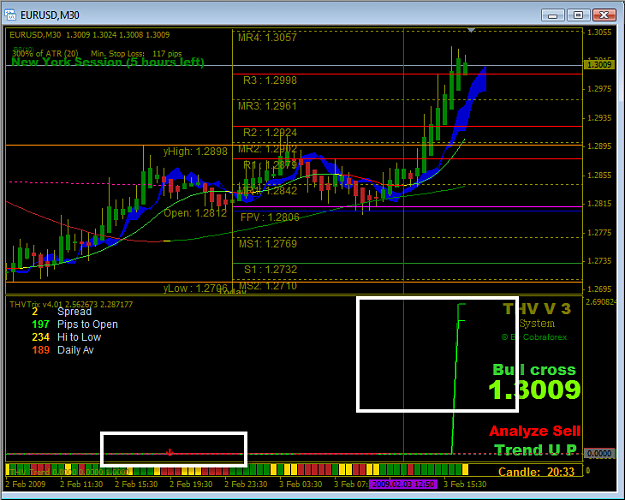The width and height of the screenshot is (625, 500).
Task: Click the '2 Feb 2009' time axis label
Action: 26,484
